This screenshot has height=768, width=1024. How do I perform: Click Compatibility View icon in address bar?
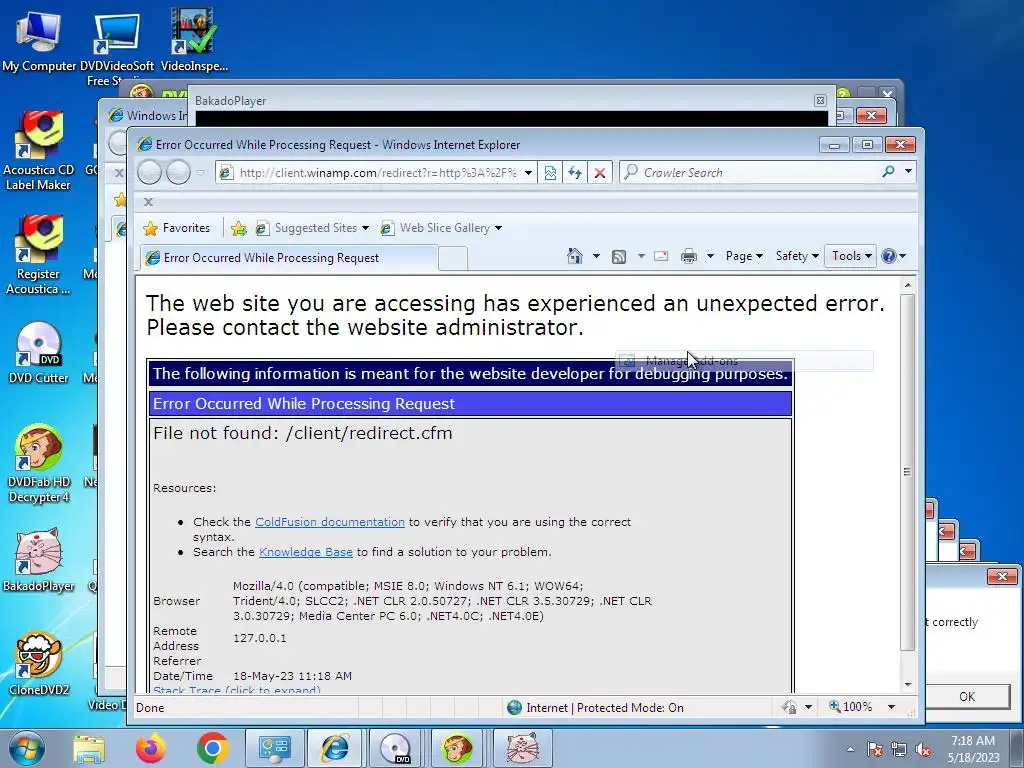[x=550, y=172]
